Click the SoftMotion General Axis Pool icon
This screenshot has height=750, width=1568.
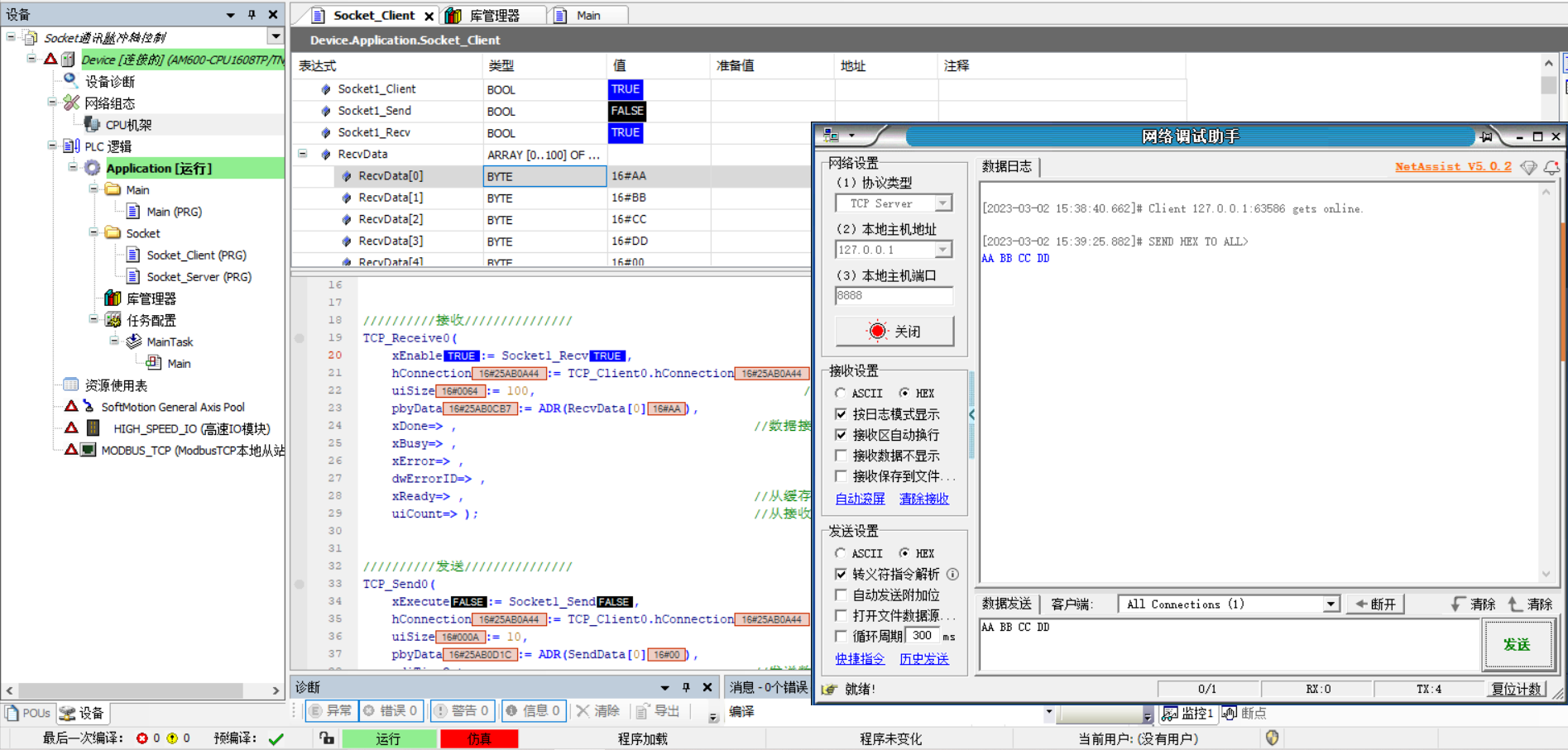[x=88, y=406]
